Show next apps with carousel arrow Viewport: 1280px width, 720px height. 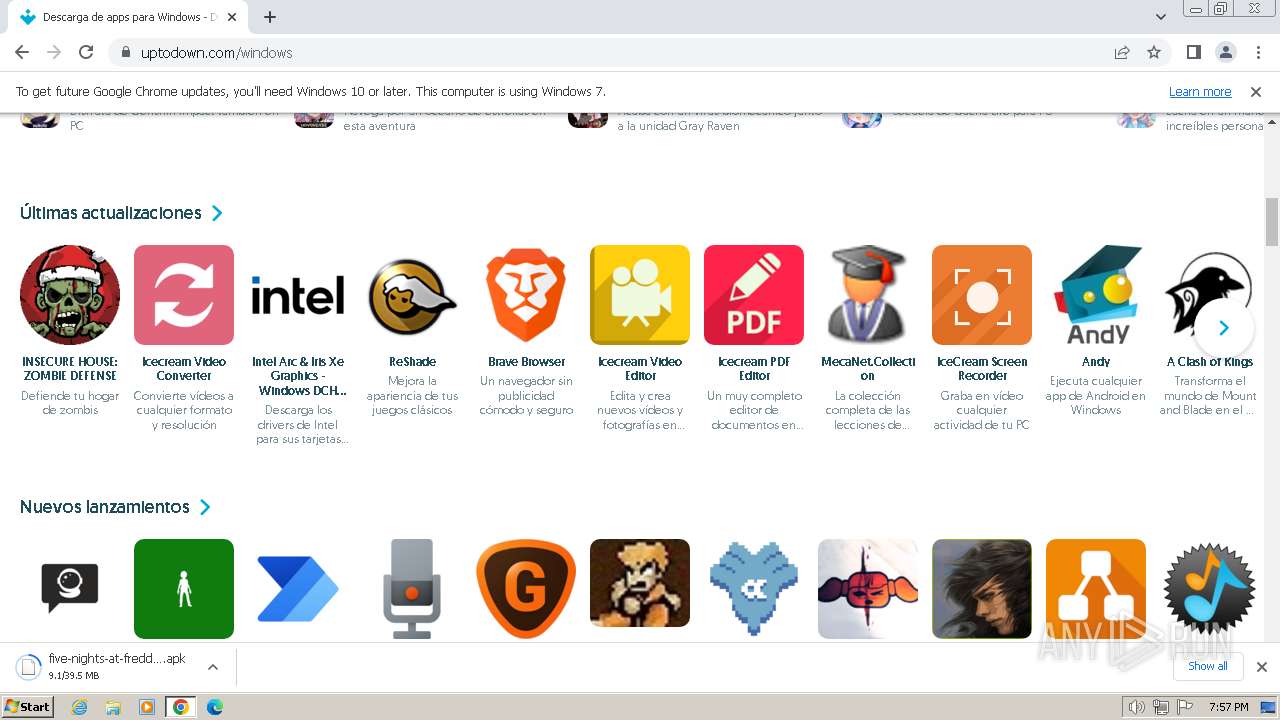pos(1223,328)
